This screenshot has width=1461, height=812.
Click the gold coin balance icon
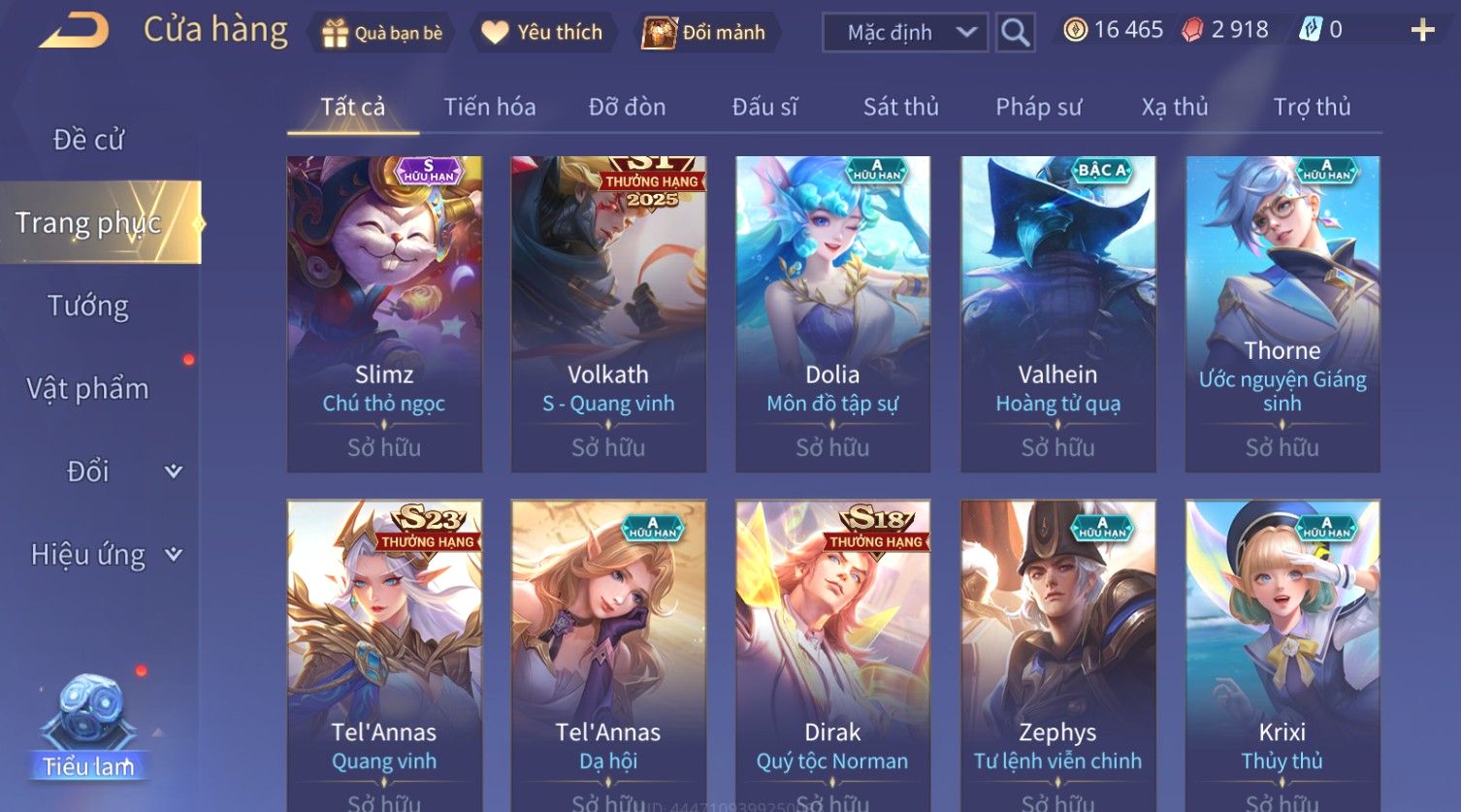pyautogui.click(x=1075, y=30)
